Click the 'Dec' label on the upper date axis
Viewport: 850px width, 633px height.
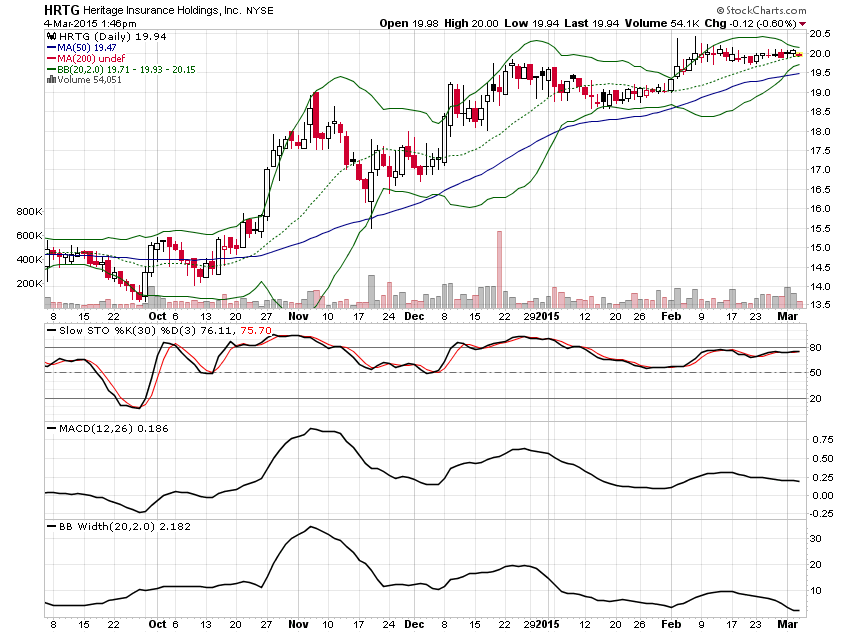coord(414,316)
